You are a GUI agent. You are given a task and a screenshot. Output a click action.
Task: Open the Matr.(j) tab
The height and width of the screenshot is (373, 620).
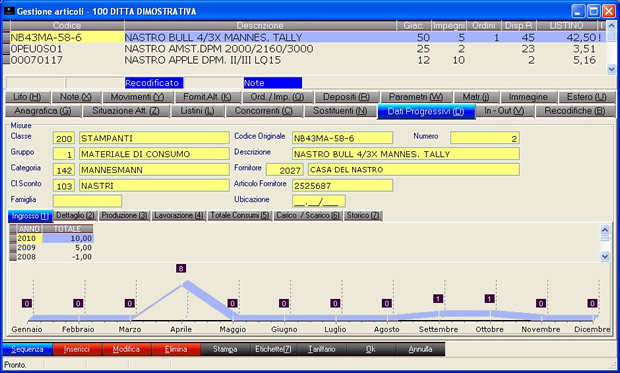coord(476,97)
